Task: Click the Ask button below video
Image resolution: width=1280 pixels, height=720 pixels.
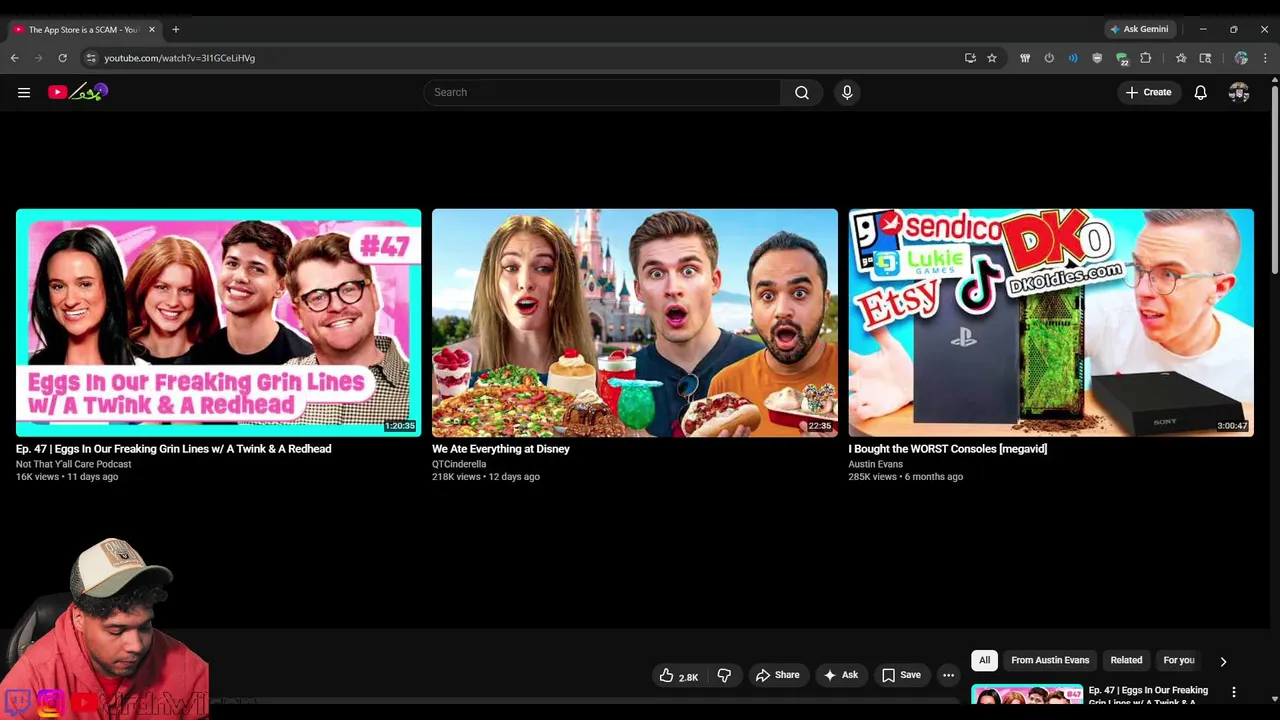Action: 840,676
